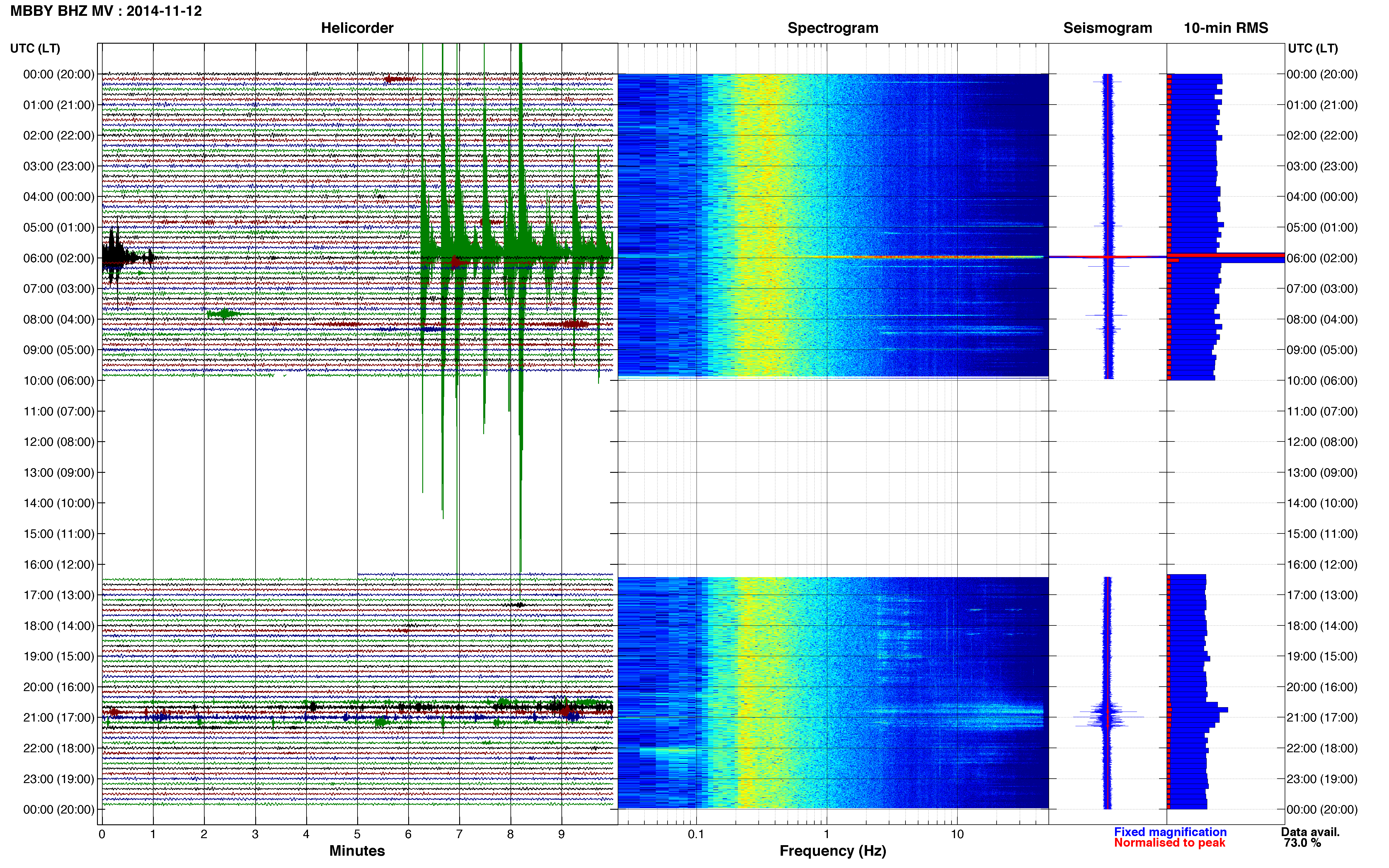Click Helicorder time label '10:00 (06:00)'

pyautogui.click(x=59, y=381)
